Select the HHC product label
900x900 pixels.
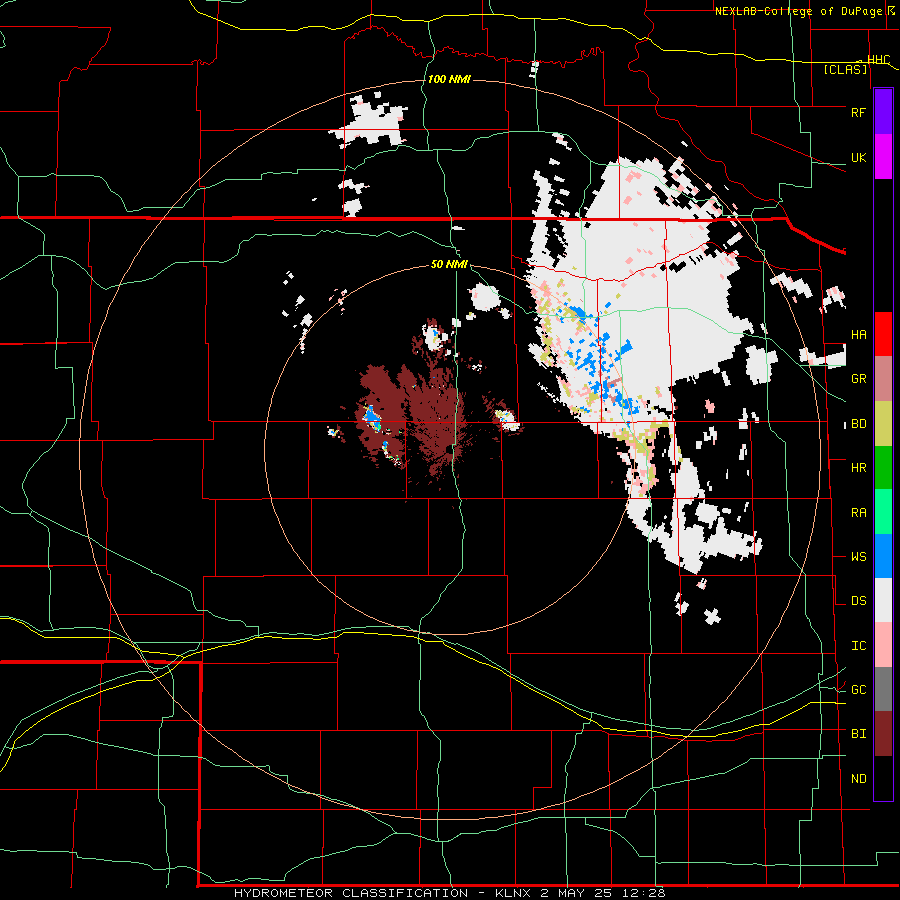click(878, 60)
